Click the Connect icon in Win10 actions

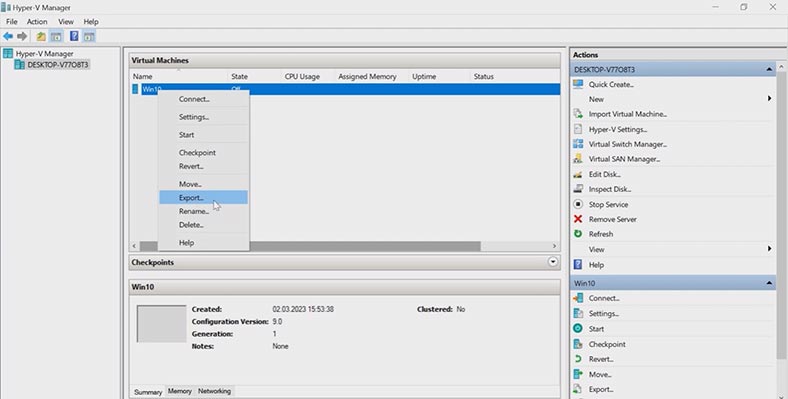(578, 297)
